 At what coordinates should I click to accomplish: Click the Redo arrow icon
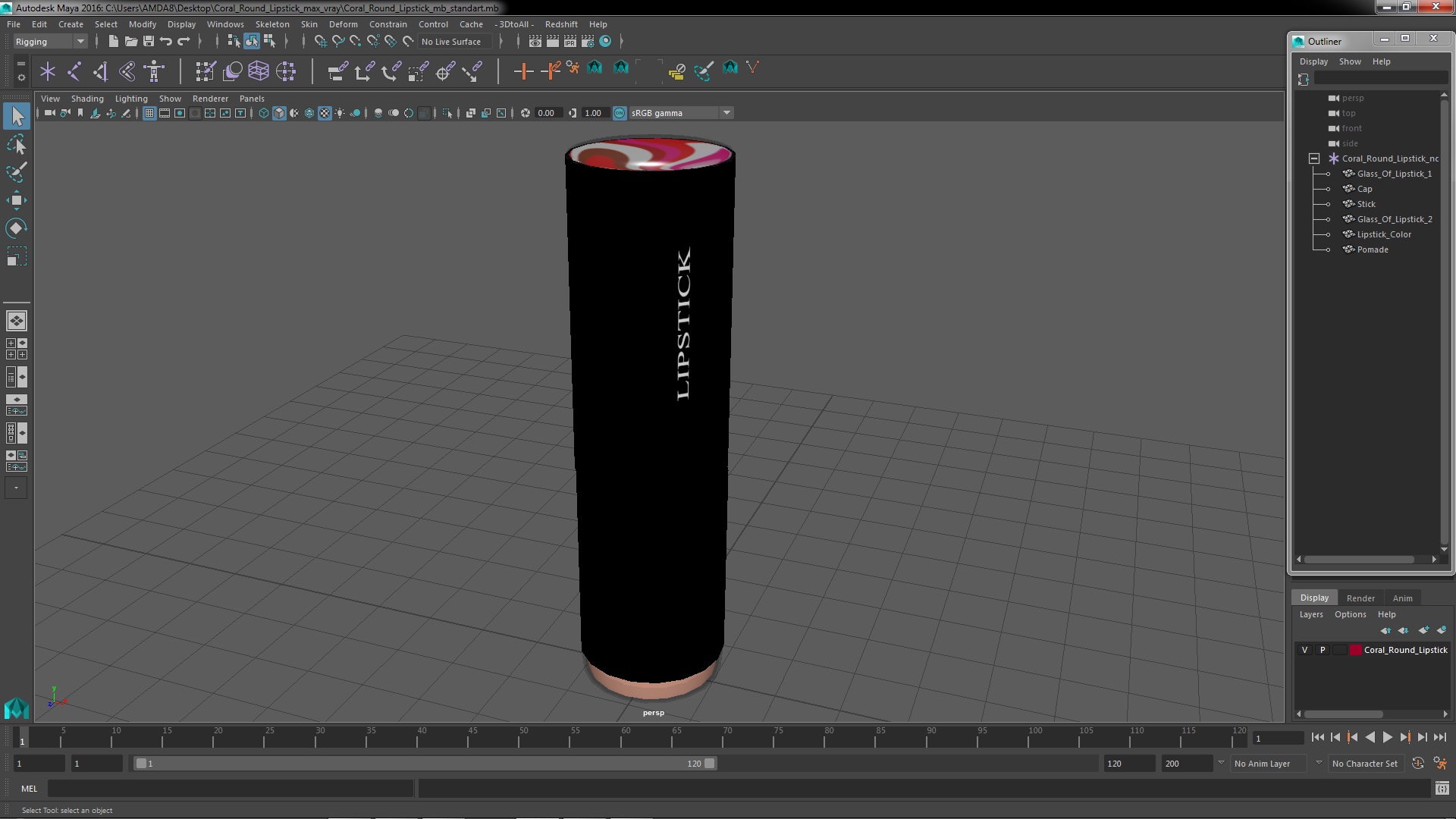pyautogui.click(x=184, y=42)
